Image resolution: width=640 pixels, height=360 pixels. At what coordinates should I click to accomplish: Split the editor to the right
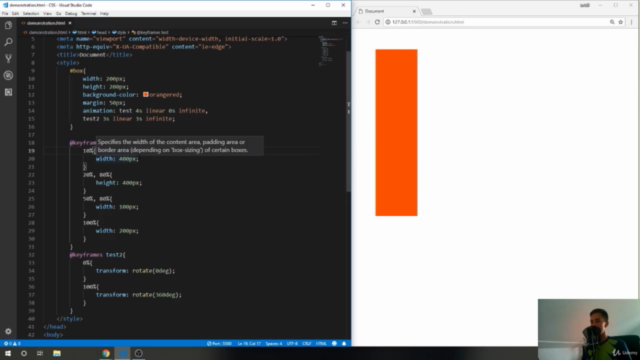(x=334, y=23)
